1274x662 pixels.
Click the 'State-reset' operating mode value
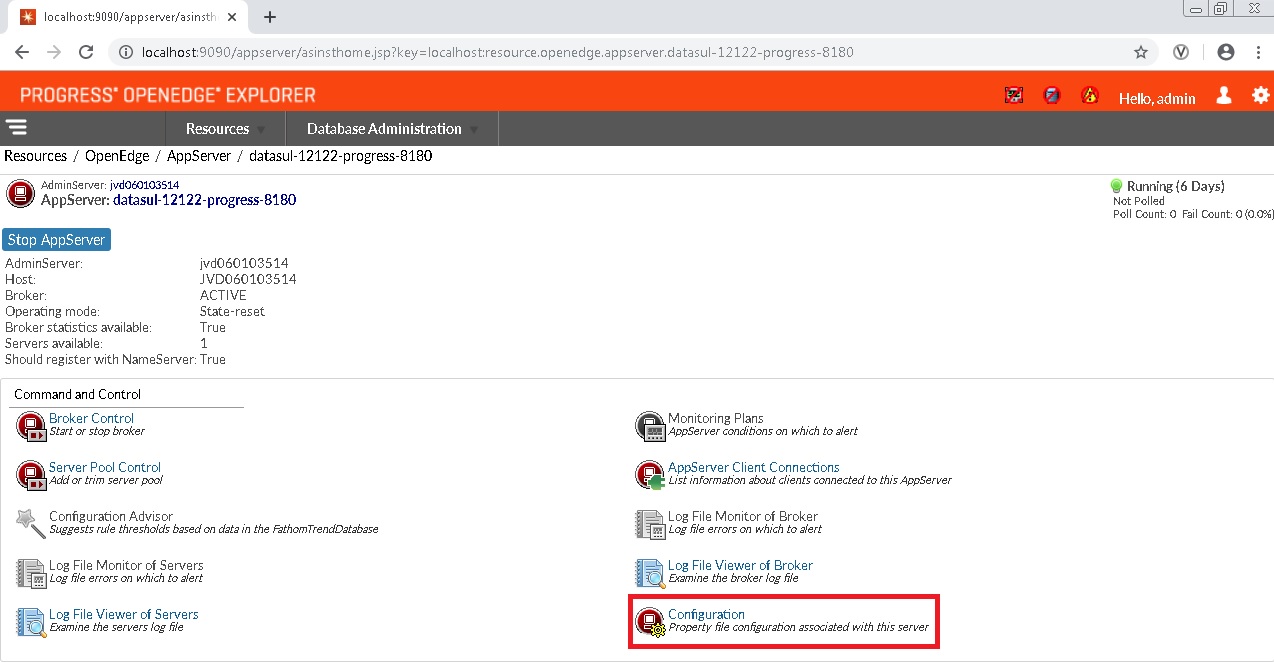point(232,311)
